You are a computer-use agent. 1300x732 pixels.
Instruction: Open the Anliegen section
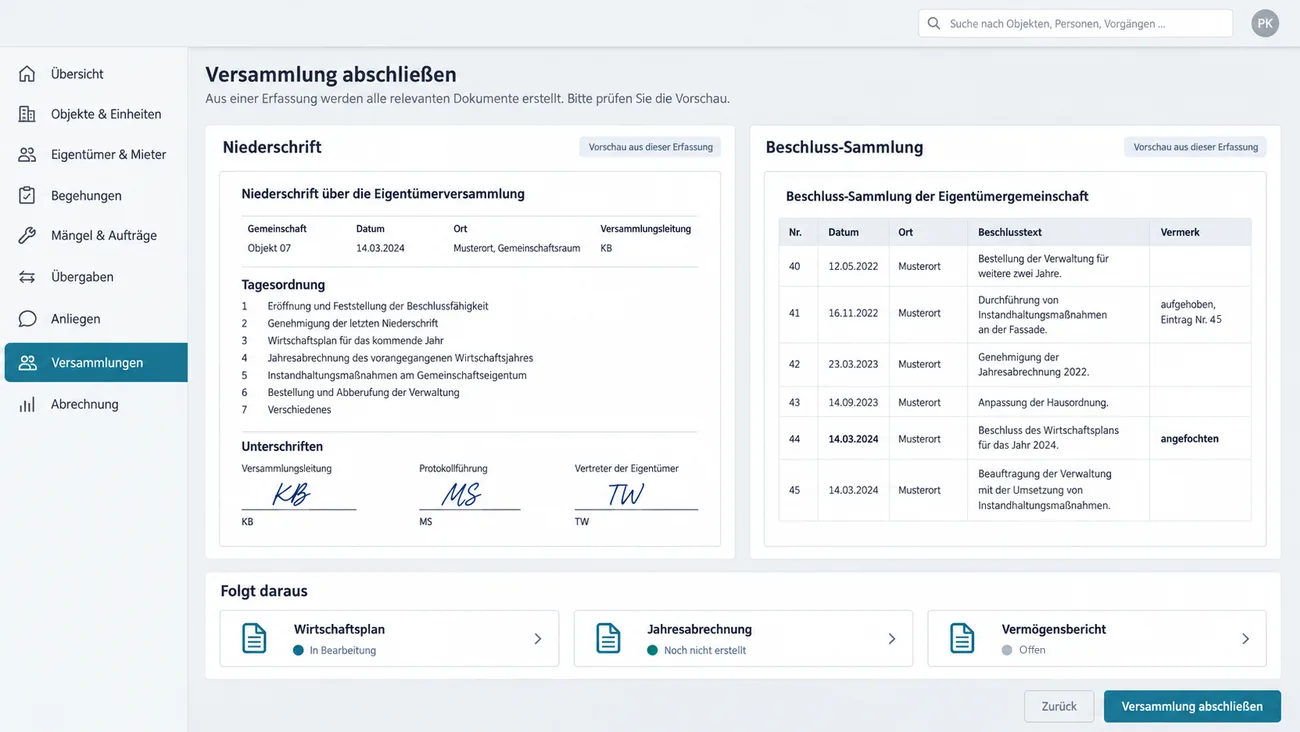pos(95,318)
